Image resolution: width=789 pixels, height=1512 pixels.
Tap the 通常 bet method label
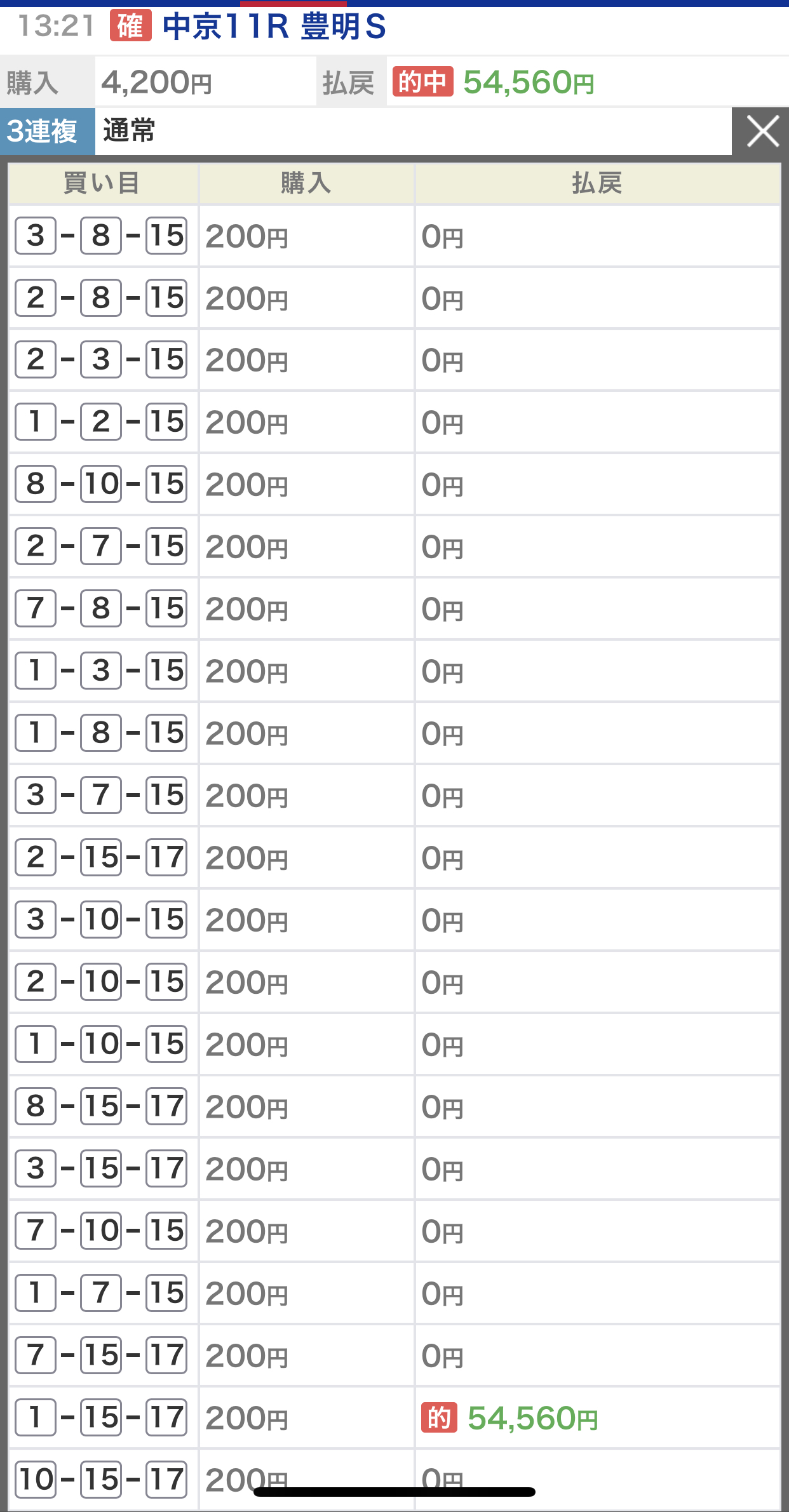coord(129,131)
